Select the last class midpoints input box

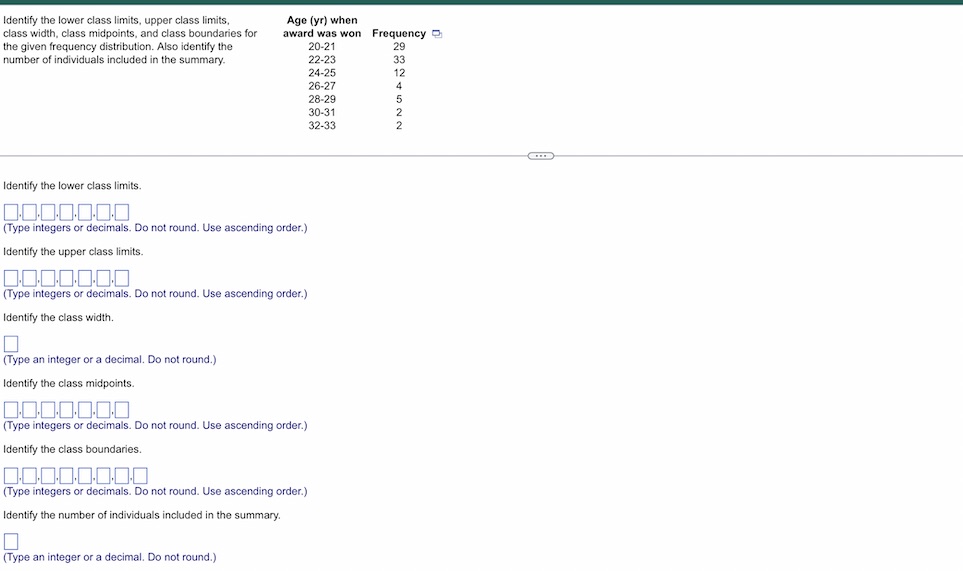(x=122, y=410)
